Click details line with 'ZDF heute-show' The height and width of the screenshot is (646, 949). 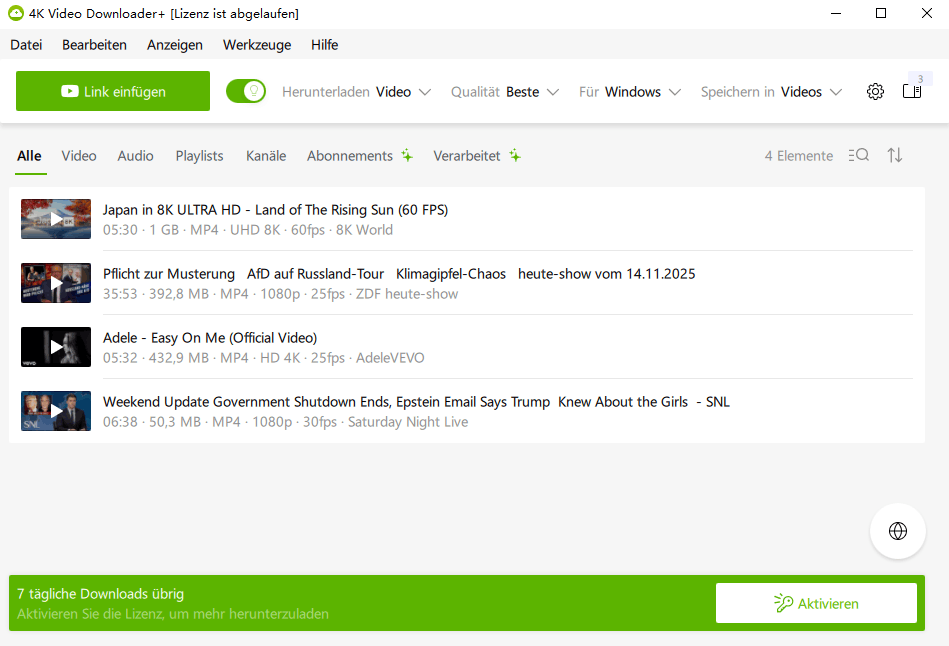point(280,294)
